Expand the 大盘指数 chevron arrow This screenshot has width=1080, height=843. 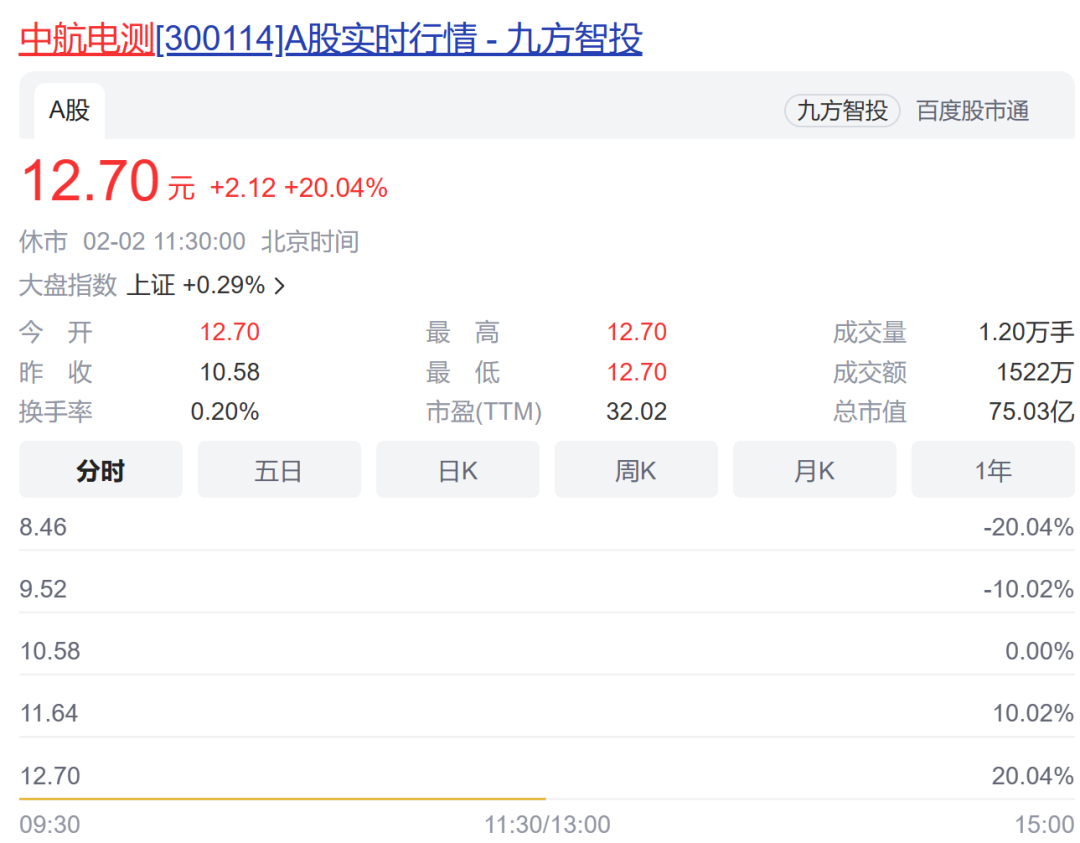coord(280,286)
